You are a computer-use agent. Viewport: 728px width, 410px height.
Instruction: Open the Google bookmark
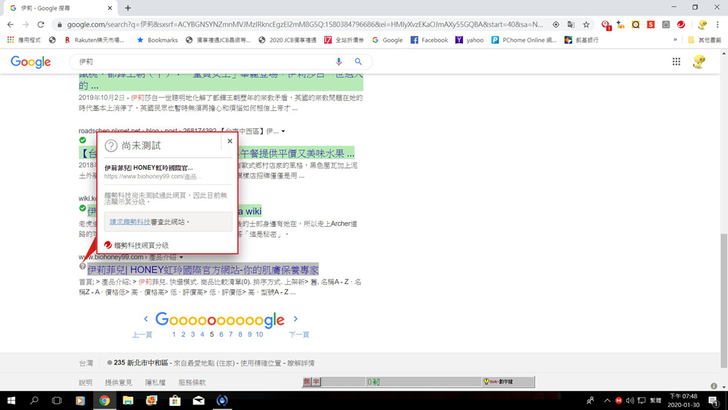[388, 40]
